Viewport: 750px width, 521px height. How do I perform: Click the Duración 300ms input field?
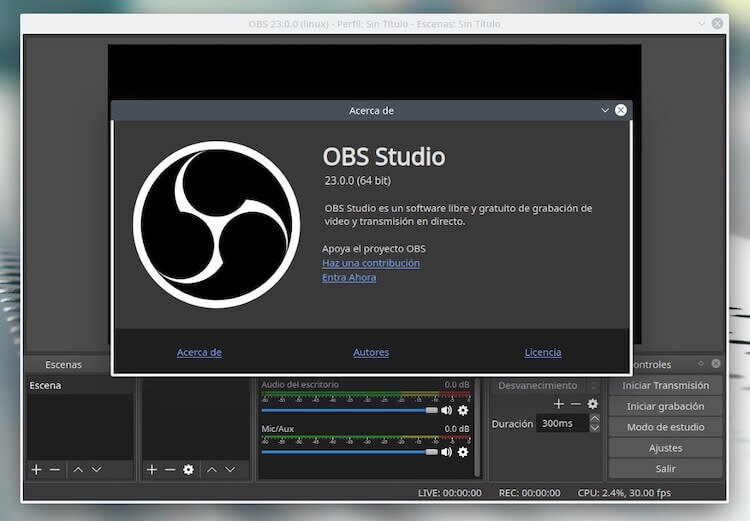click(x=562, y=423)
